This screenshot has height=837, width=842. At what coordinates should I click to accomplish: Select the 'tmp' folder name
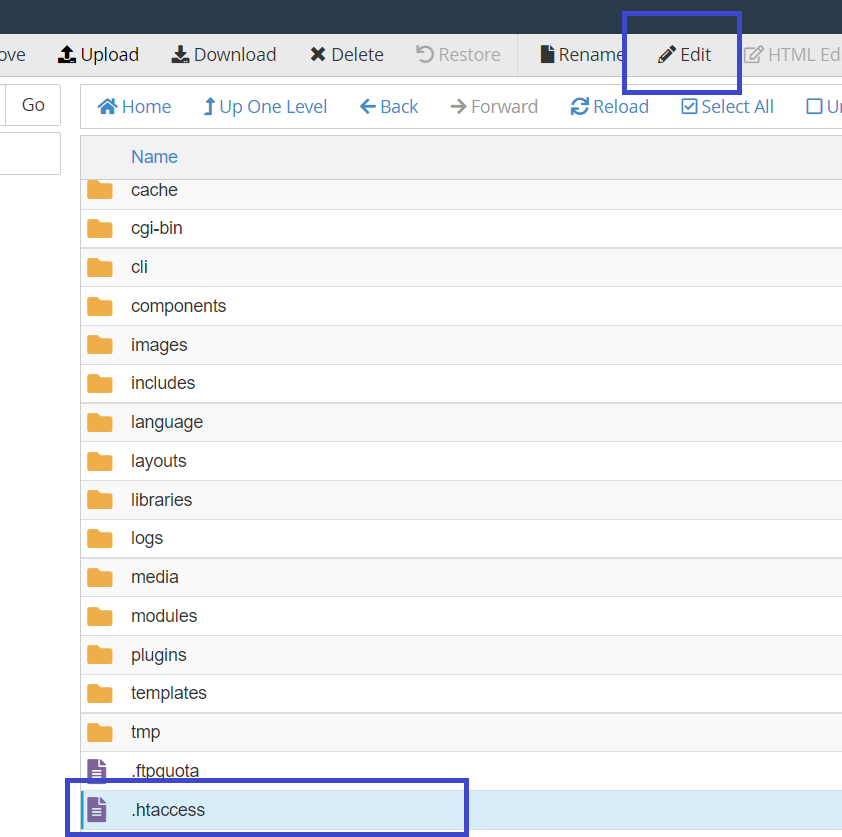[146, 732]
